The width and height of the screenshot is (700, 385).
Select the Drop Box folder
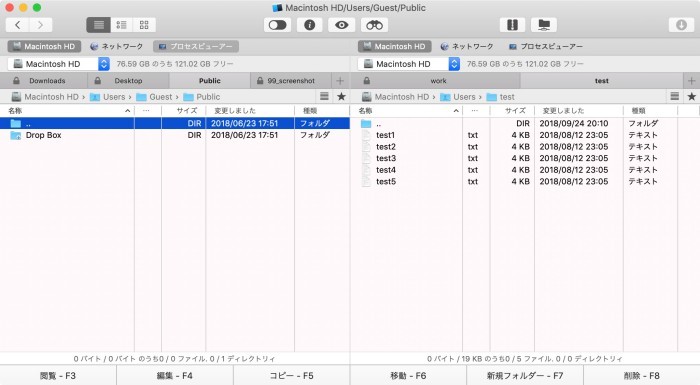click(175, 135)
